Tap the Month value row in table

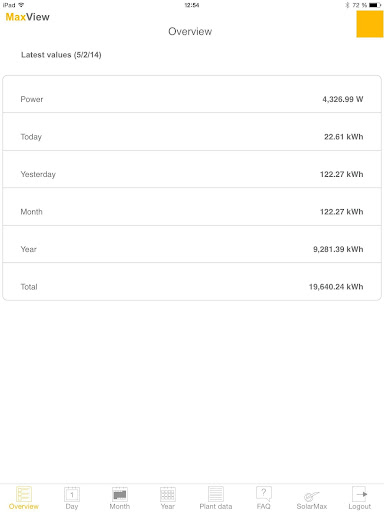tap(192, 207)
